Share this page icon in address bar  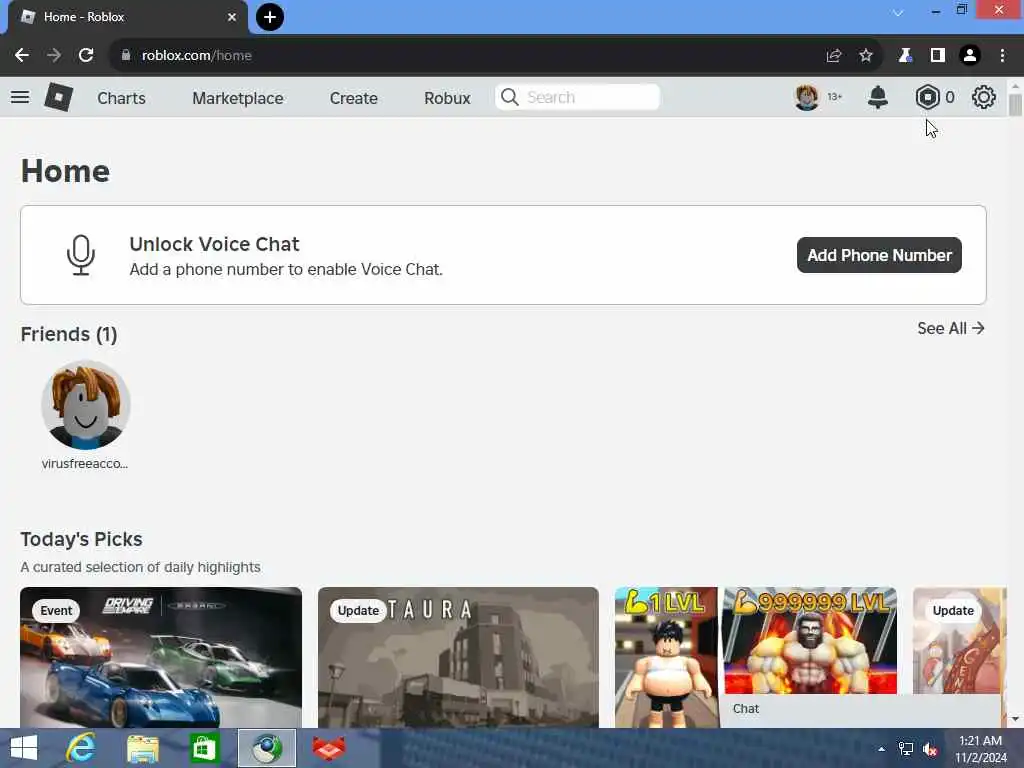click(833, 56)
